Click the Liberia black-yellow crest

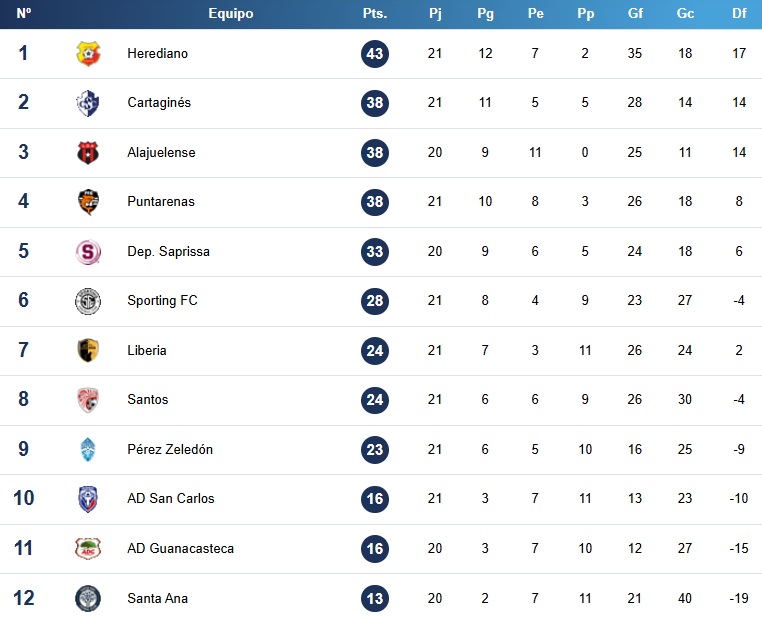click(88, 350)
